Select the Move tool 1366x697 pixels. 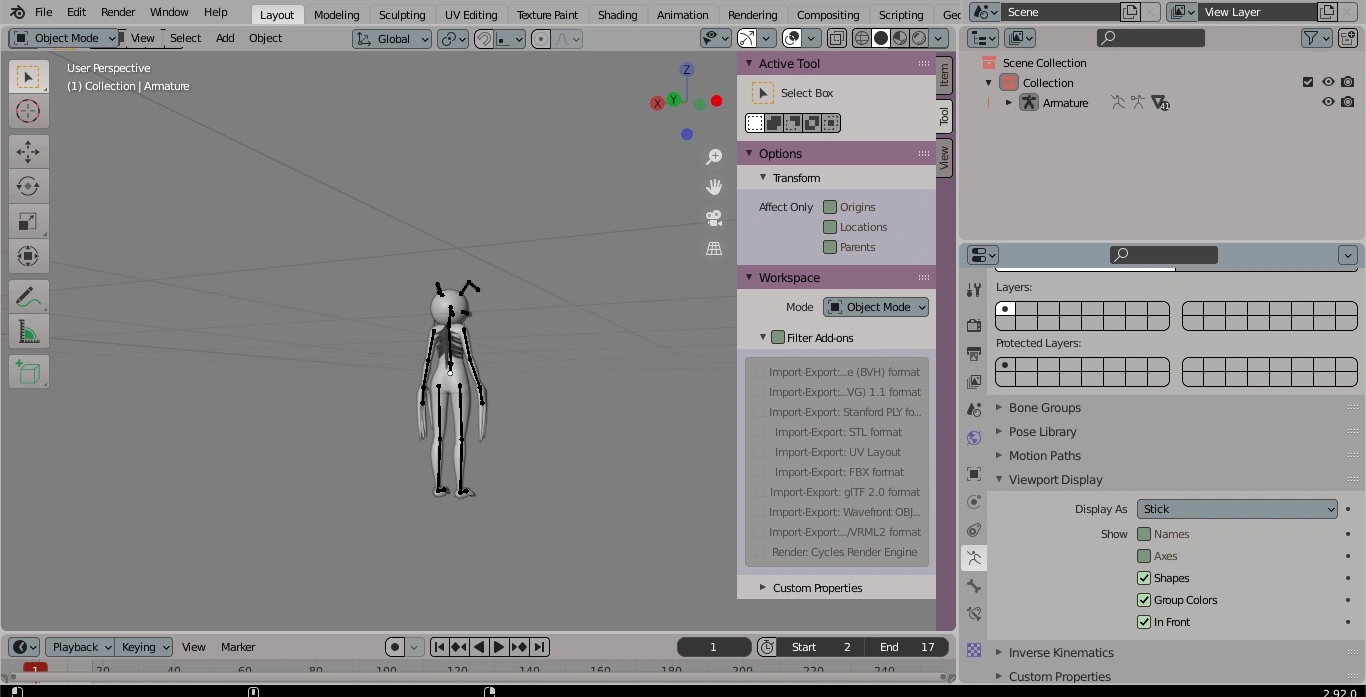pyautogui.click(x=28, y=152)
